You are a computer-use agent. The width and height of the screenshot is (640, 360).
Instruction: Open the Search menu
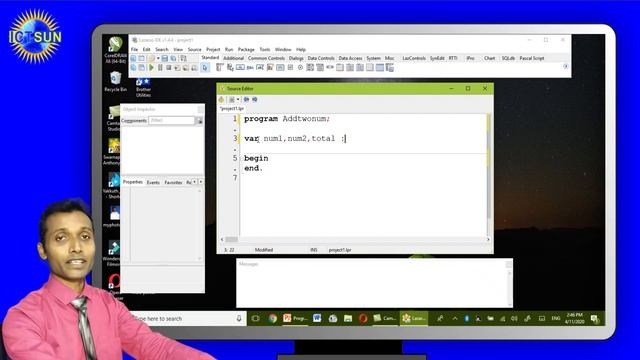pyautogui.click(x=162, y=49)
